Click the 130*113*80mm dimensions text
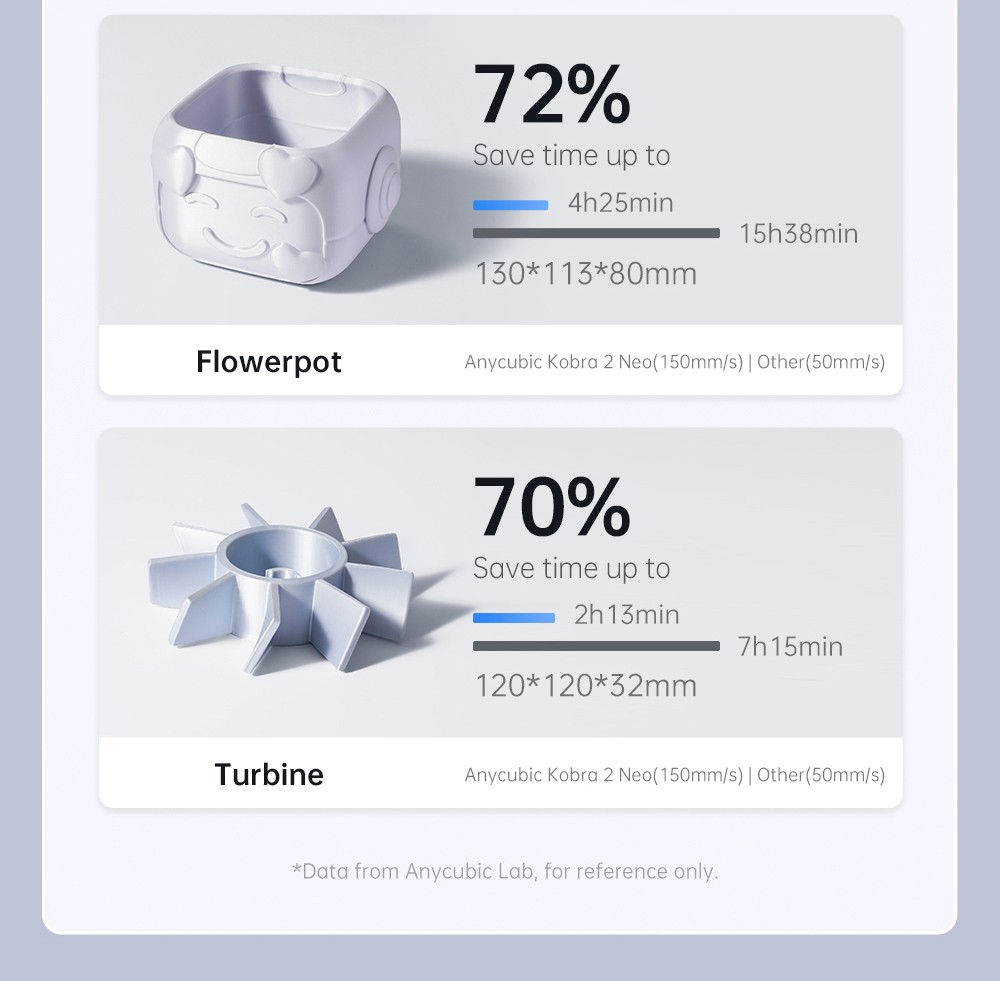 [585, 274]
